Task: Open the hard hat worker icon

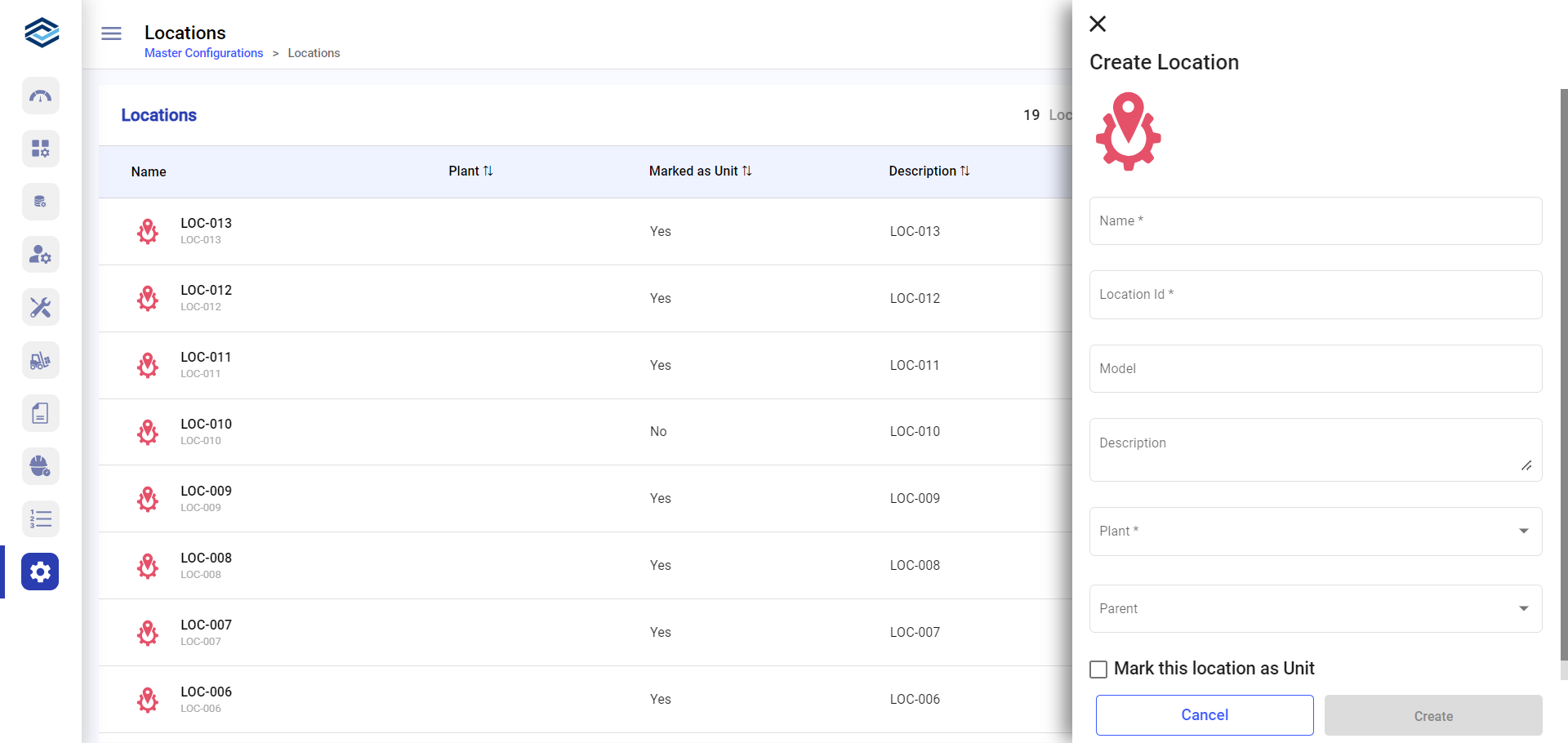Action: coord(40,466)
